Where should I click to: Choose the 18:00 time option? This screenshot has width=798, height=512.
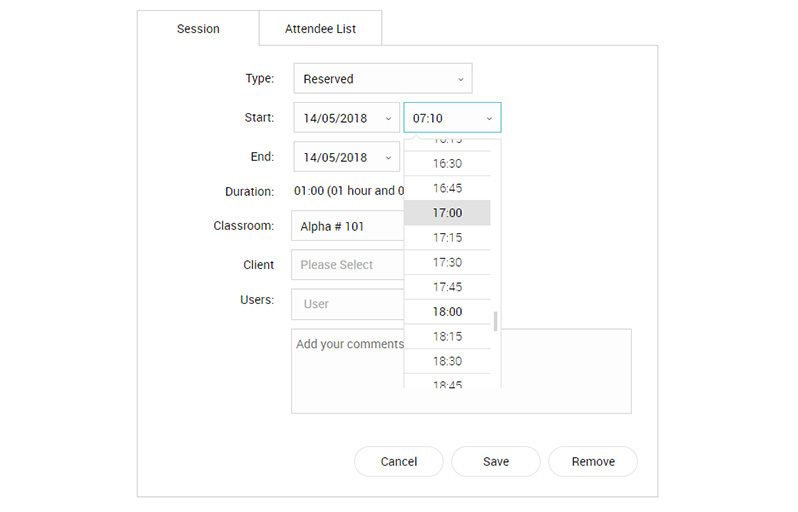tap(447, 311)
